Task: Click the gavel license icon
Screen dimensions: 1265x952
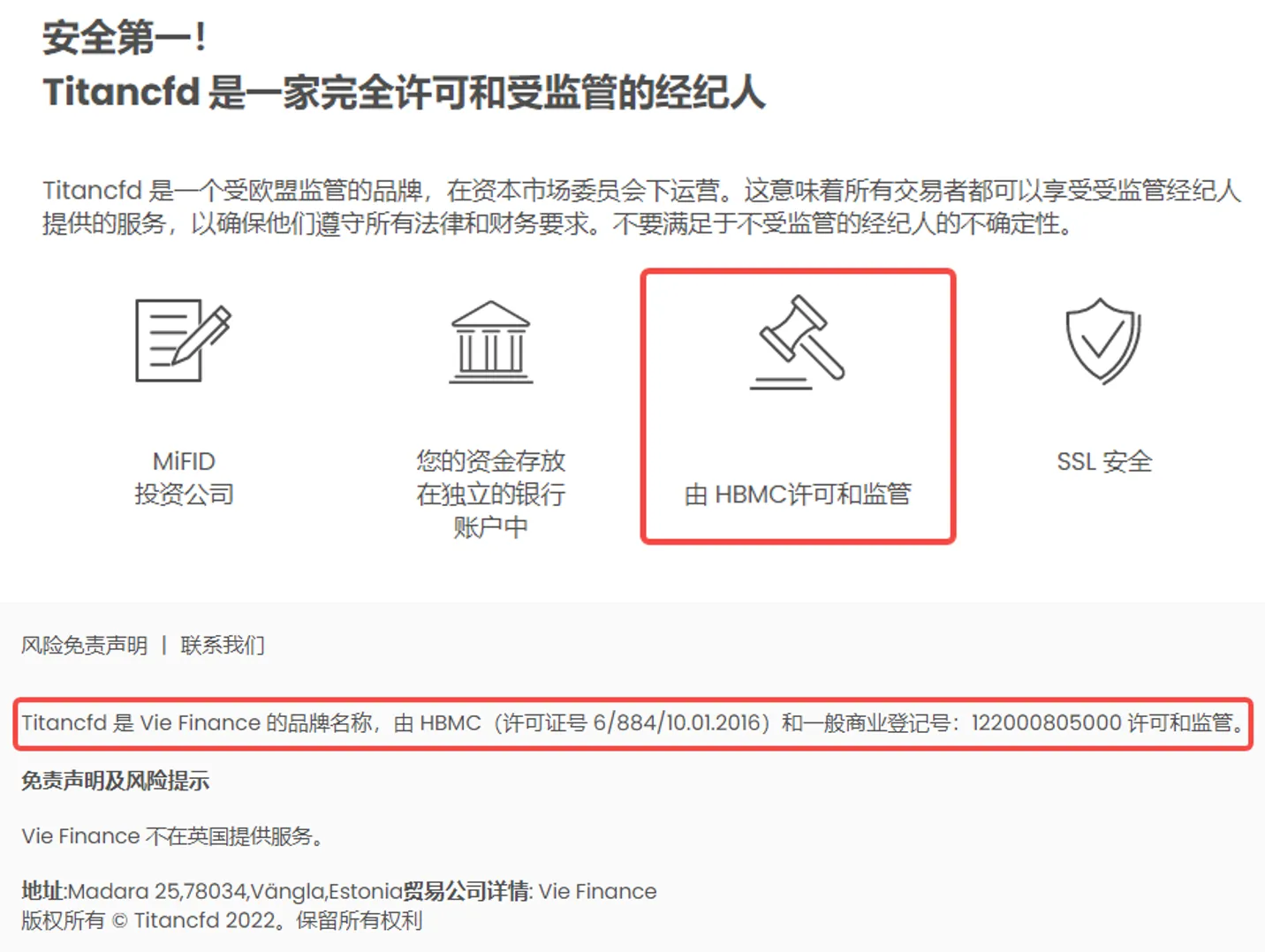Action: [x=798, y=342]
